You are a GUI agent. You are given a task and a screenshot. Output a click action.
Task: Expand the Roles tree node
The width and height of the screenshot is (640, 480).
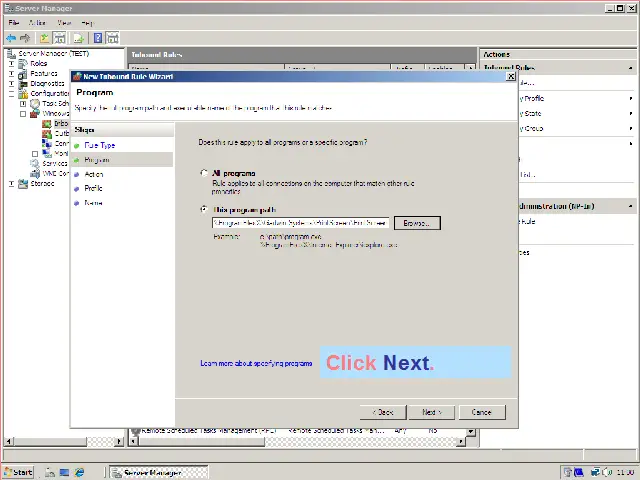(12, 63)
